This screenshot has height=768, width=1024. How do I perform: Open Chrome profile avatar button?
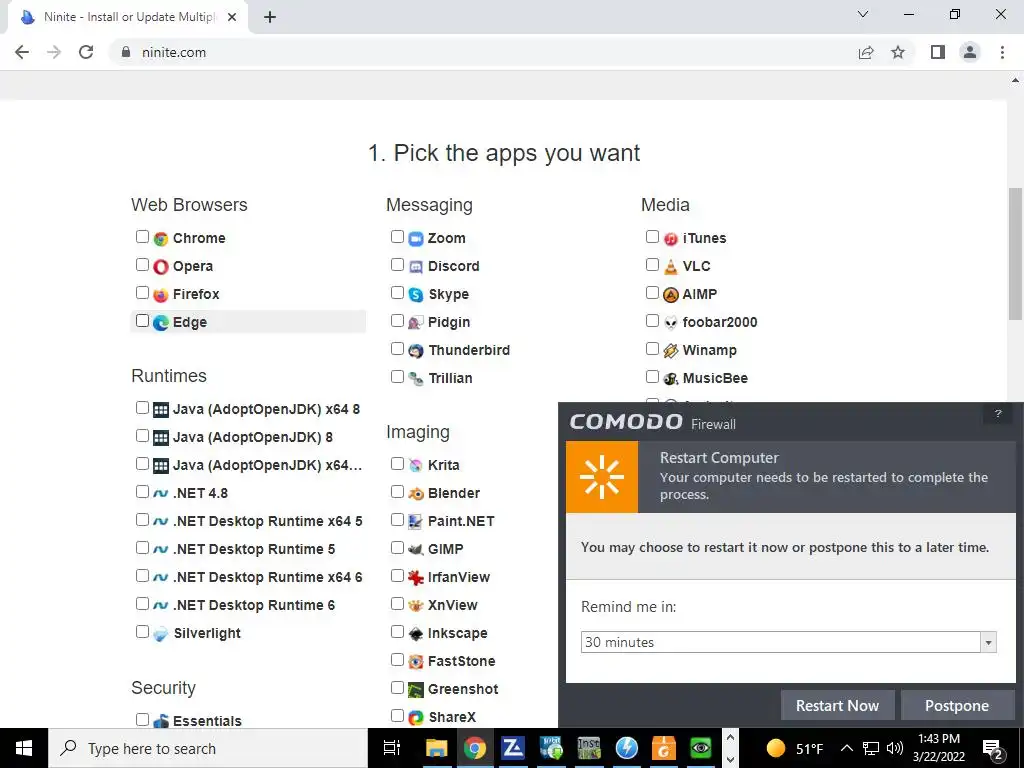[x=970, y=52]
